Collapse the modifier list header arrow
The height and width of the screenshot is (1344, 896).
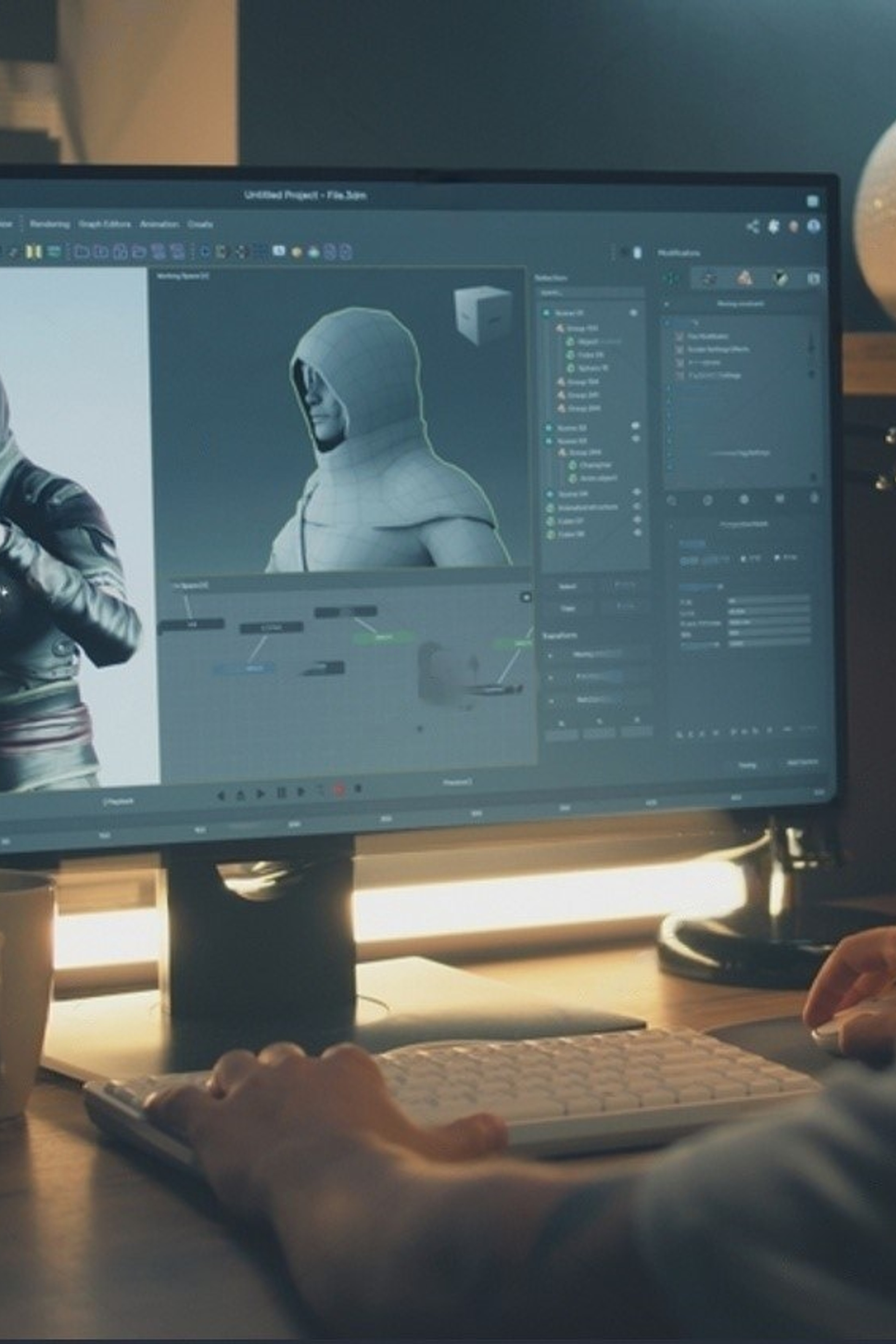666,305
